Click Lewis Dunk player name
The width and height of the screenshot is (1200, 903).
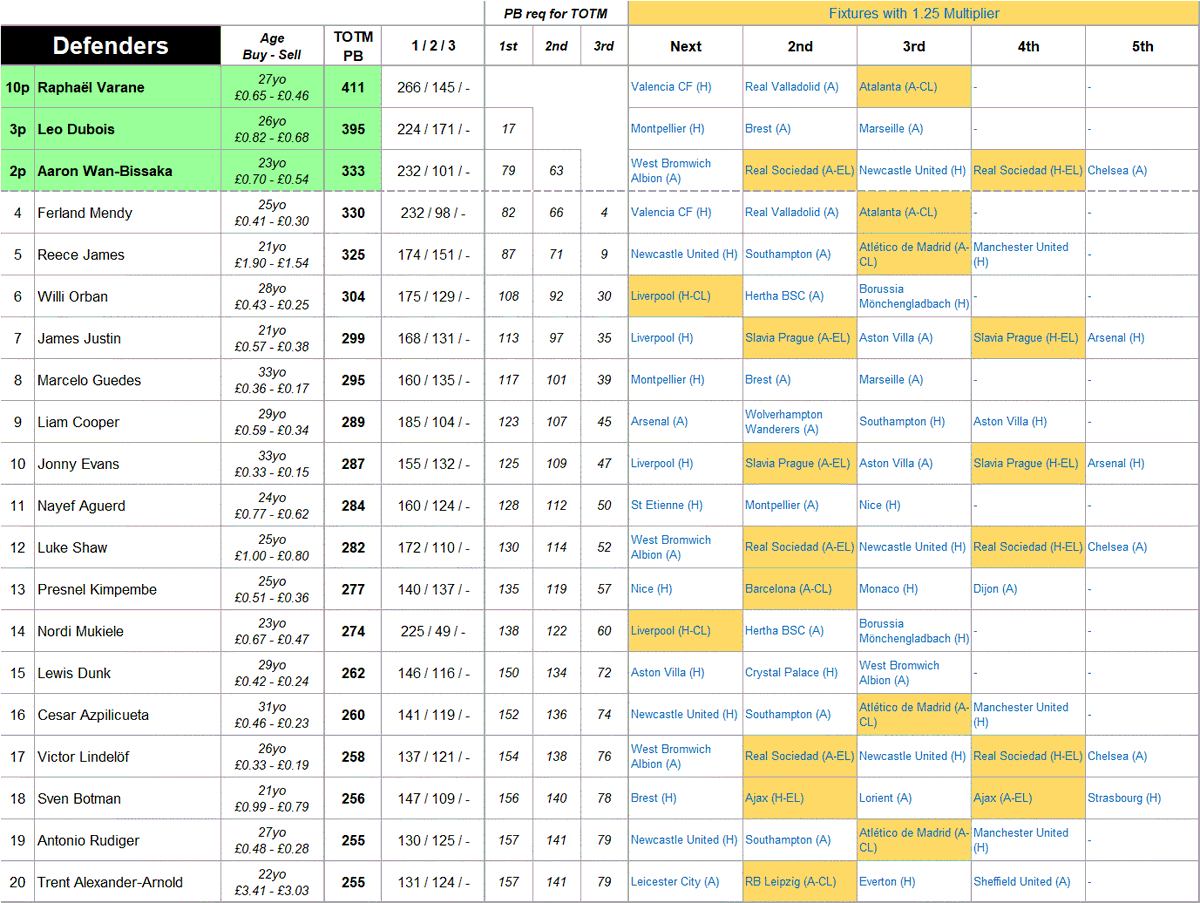[x=74, y=674]
